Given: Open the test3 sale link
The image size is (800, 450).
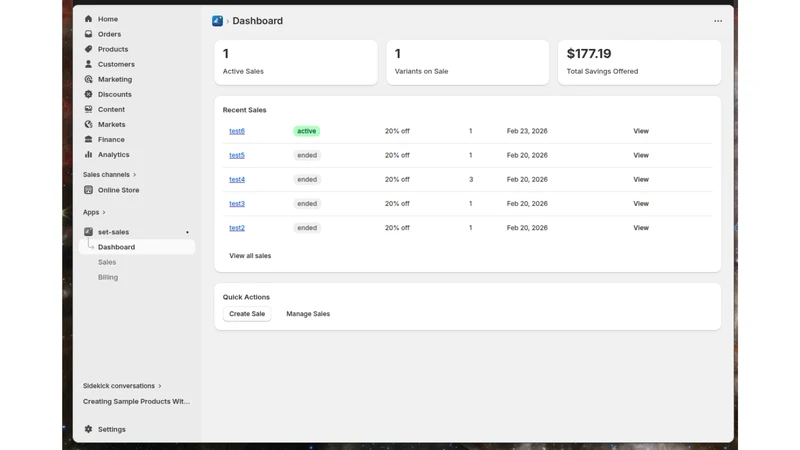Looking at the screenshot, I should [x=237, y=204].
